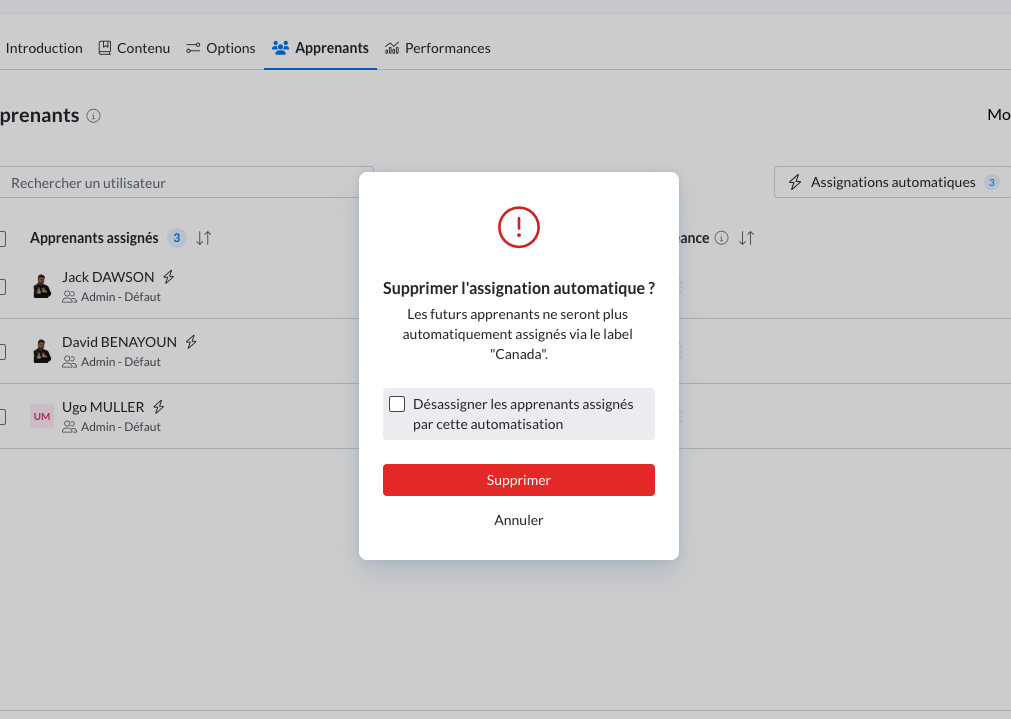Focus the Rechercher un utilisateur search field
This screenshot has height=719, width=1011.
(x=188, y=183)
